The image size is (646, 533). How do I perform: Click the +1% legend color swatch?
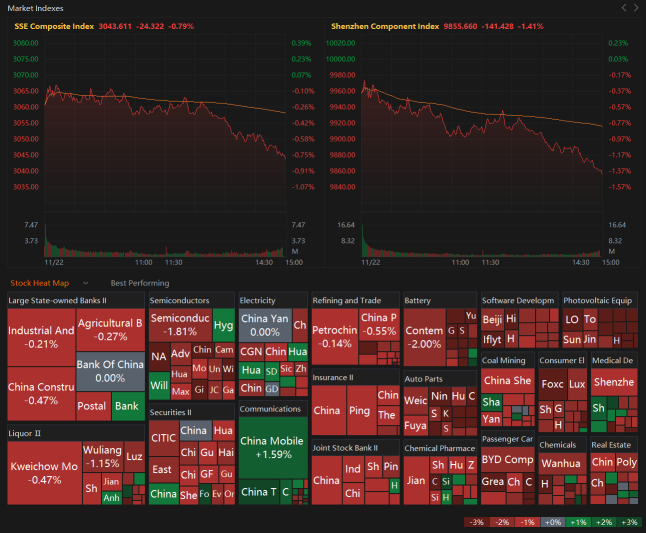click(578, 522)
